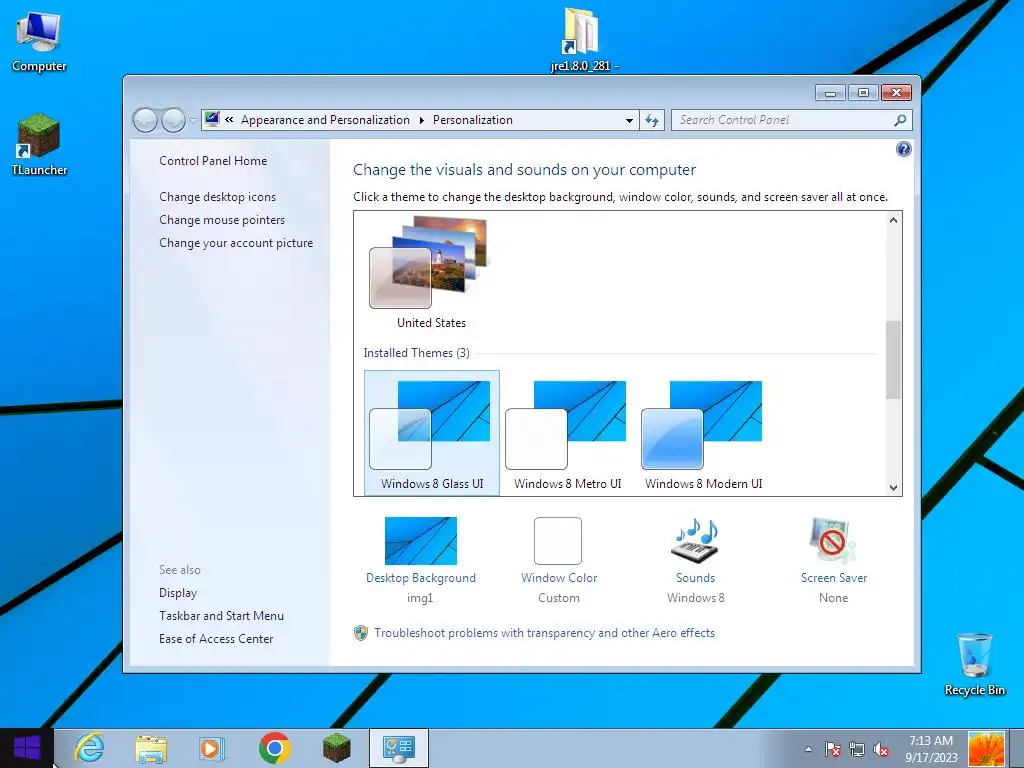Open the Recycle Bin on desktop
The width and height of the screenshot is (1024, 768).
[x=974, y=664]
